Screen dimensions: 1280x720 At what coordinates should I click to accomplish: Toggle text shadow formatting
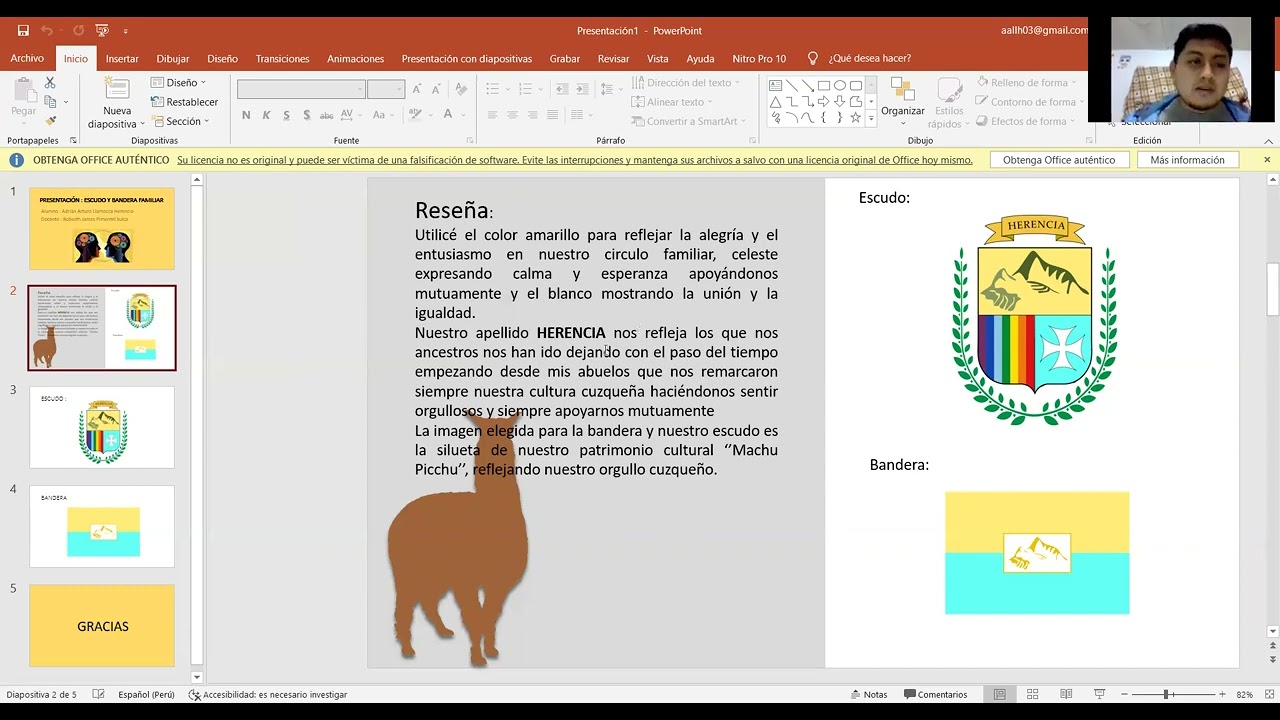[306, 115]
